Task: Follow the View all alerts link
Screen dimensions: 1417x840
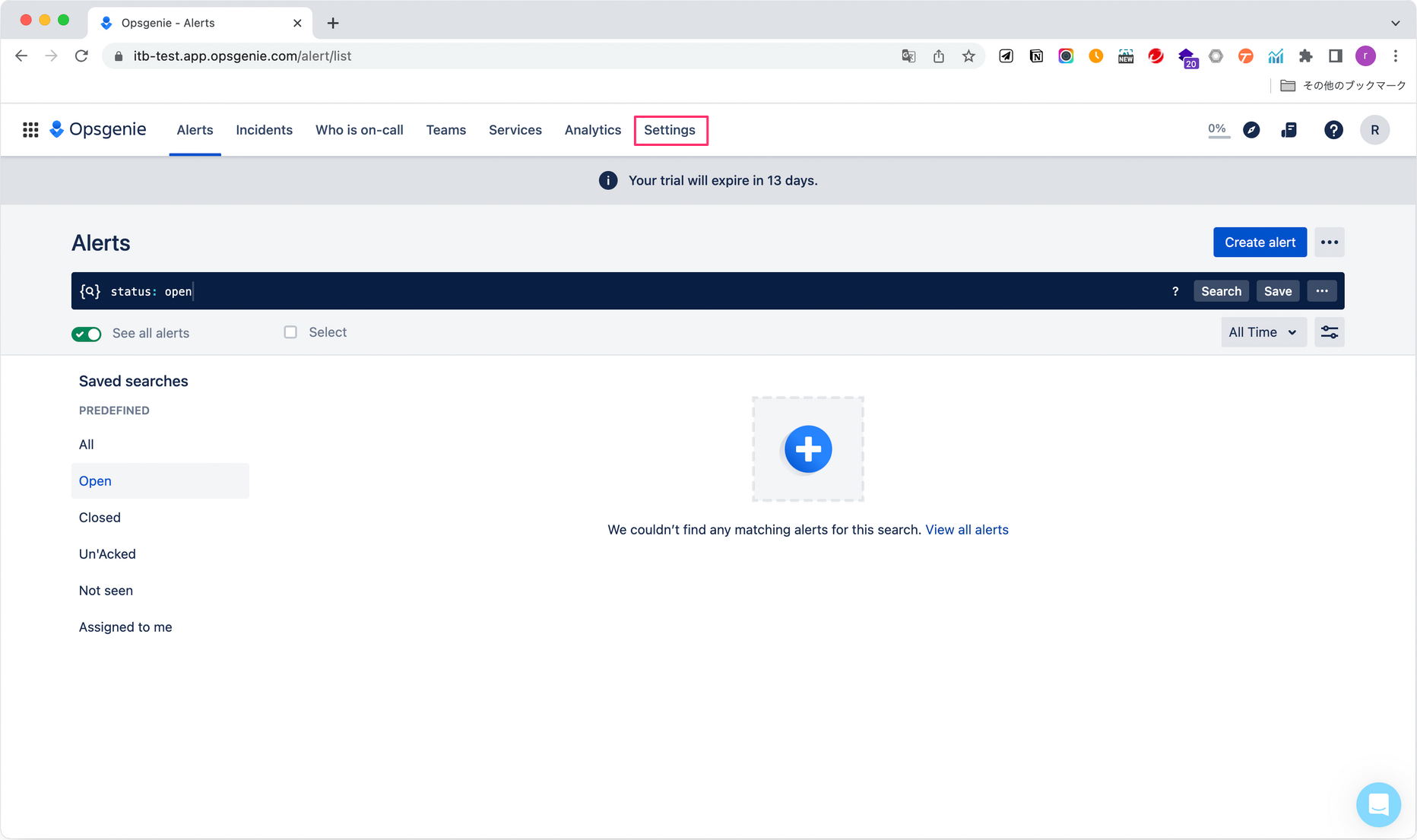Action: 966,530
